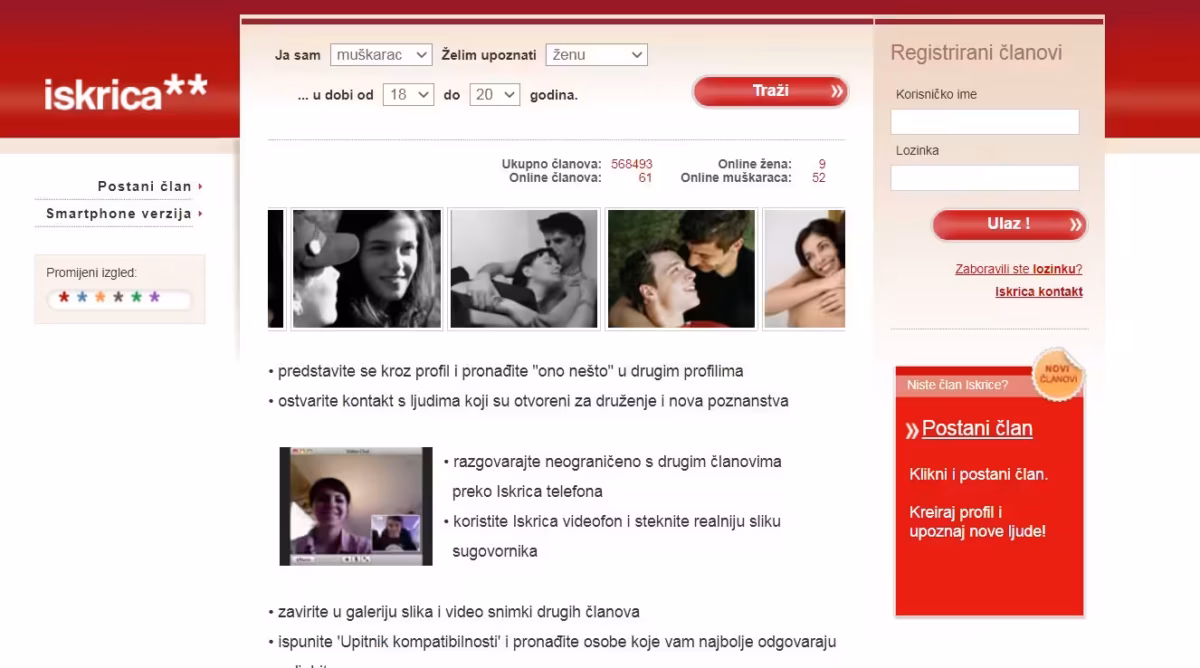
Task: Focus the 'Korisničko ime' input field
Action: click(984, 122)
